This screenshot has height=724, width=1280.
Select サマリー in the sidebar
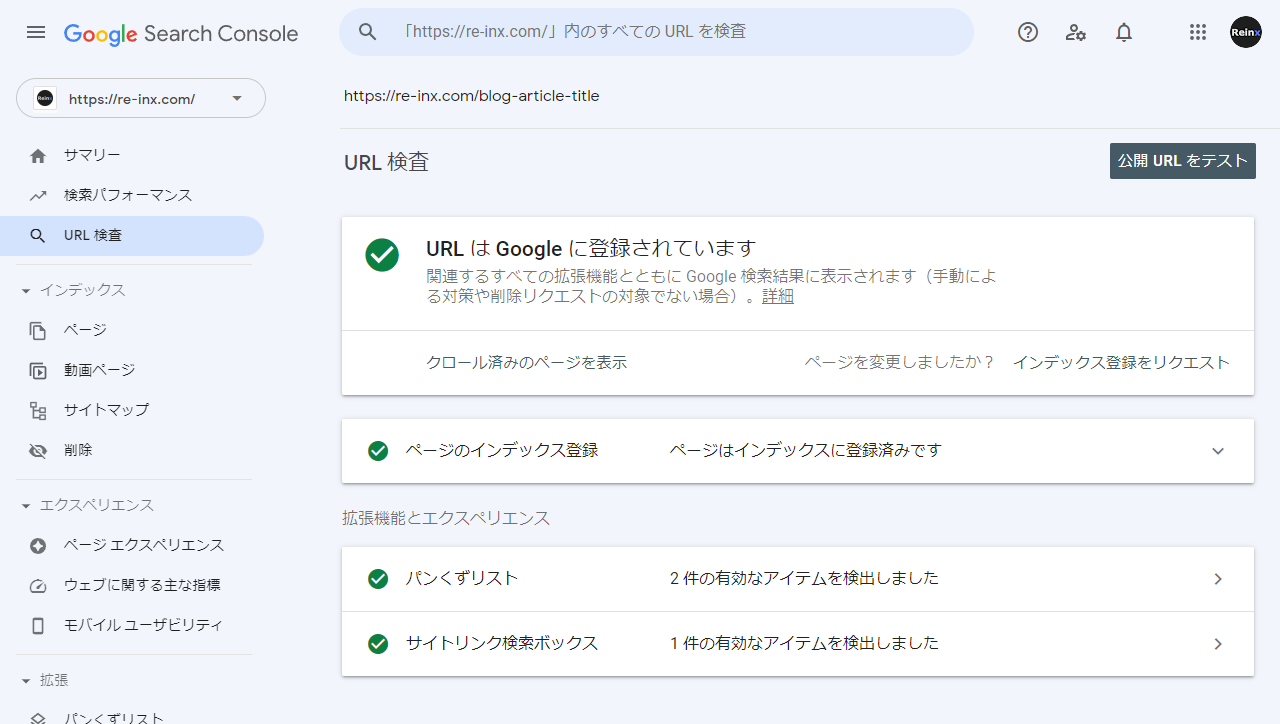point(132,155)
